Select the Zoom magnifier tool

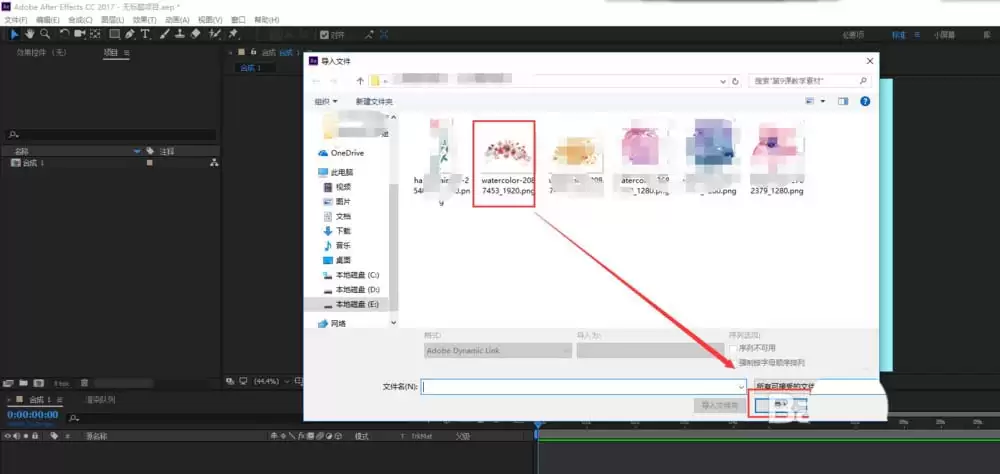pyautogui.click(x=45, y=34)
